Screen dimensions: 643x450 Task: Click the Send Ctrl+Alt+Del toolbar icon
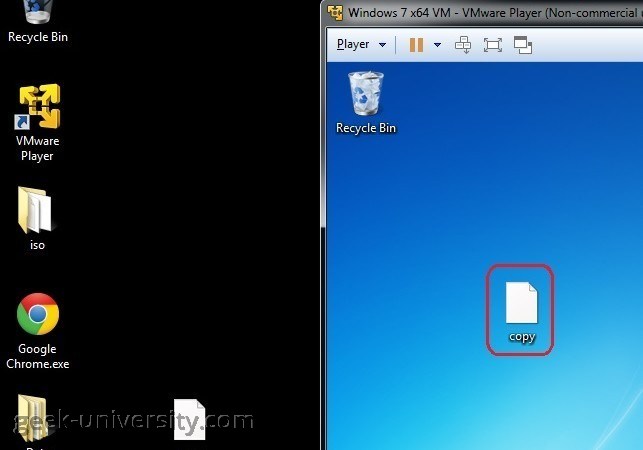click(x=463, y=45)
